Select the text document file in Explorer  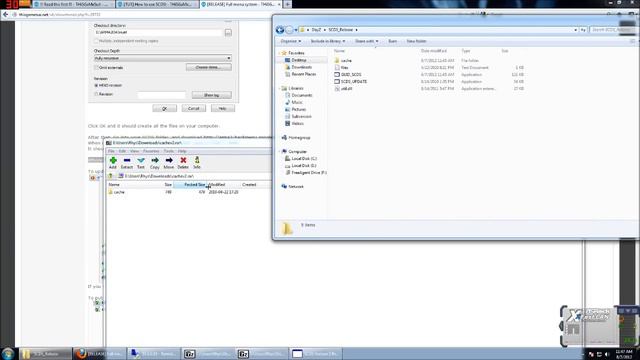pyautogui.click(x=341, y=68)
